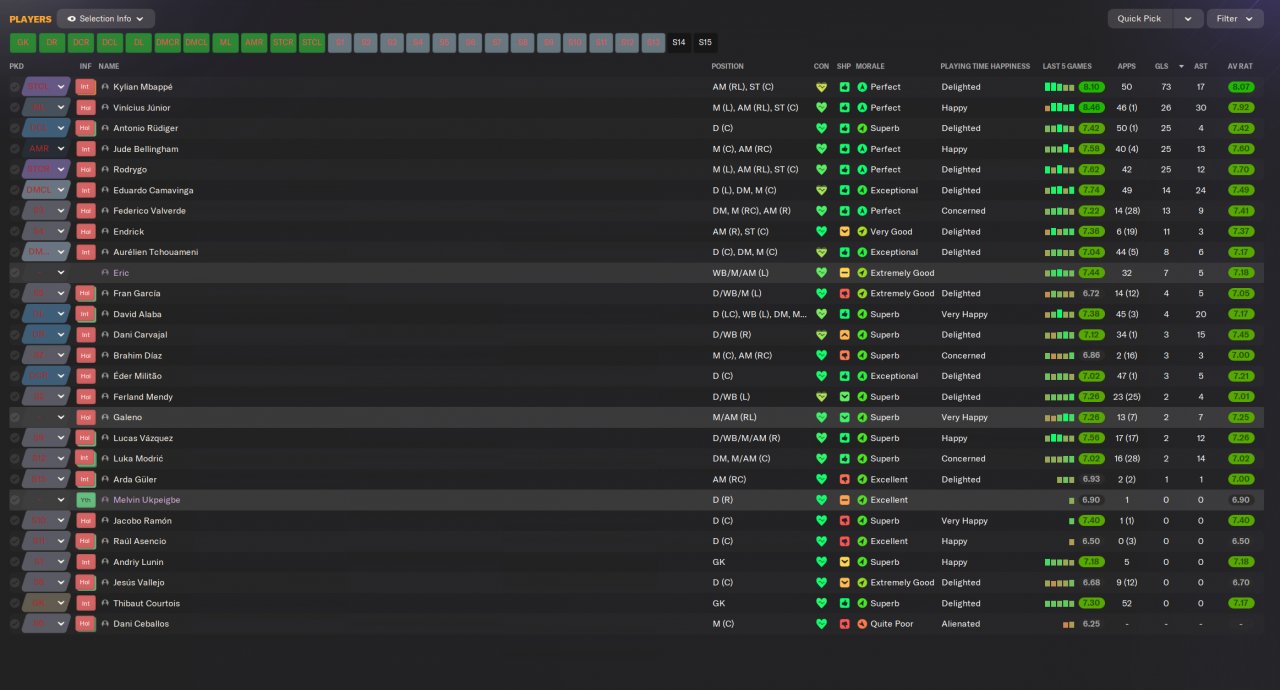This screenshot has height=690, width=1280.
Task: Click Melvin Ukpeigbe's Yth information badge
Action: 85,500
